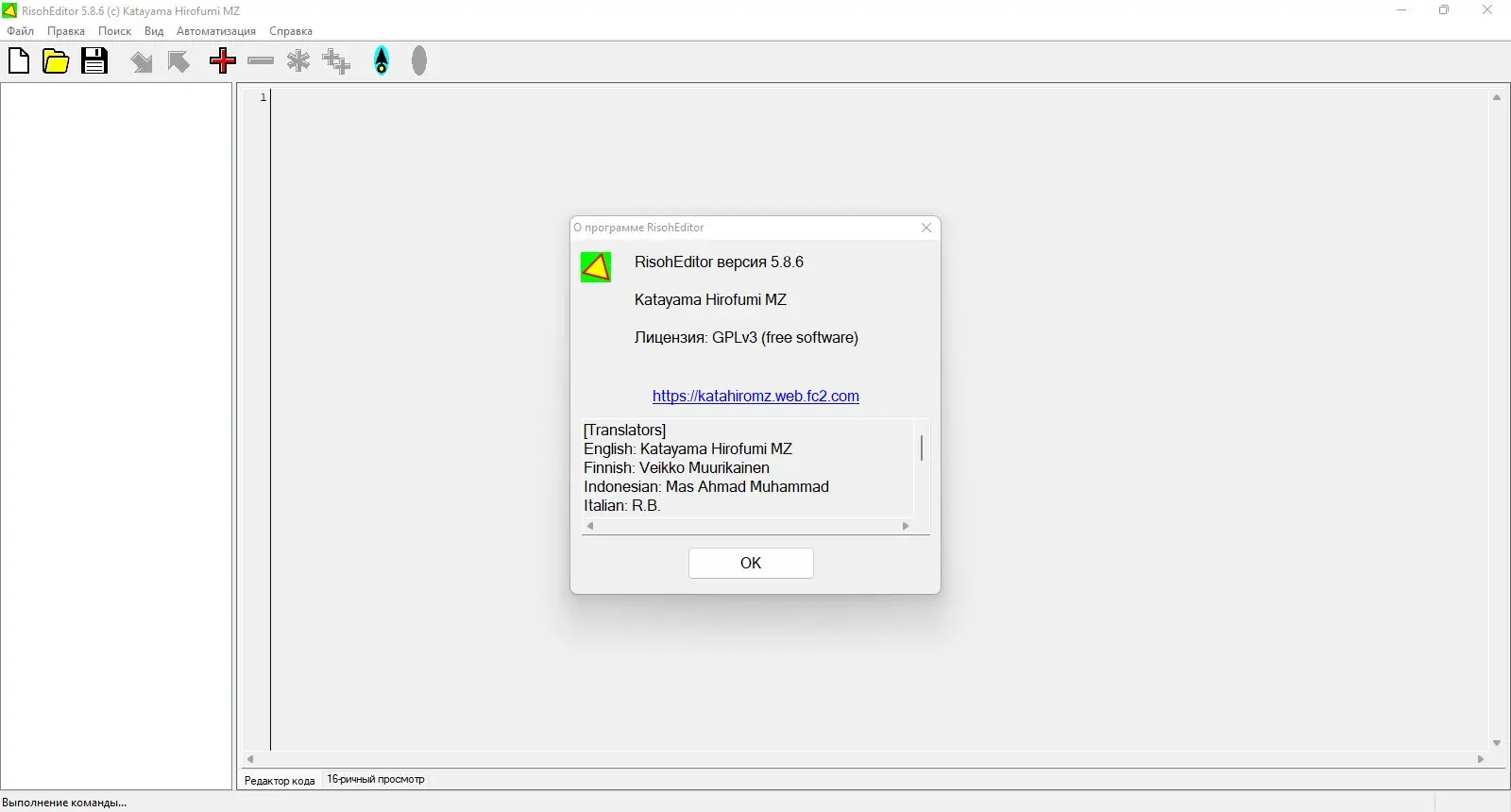Image resolution: width=1511 pixels, height=812 pixels.
Task: Click the code editor scroll-down arrow
Action: 1497,743
